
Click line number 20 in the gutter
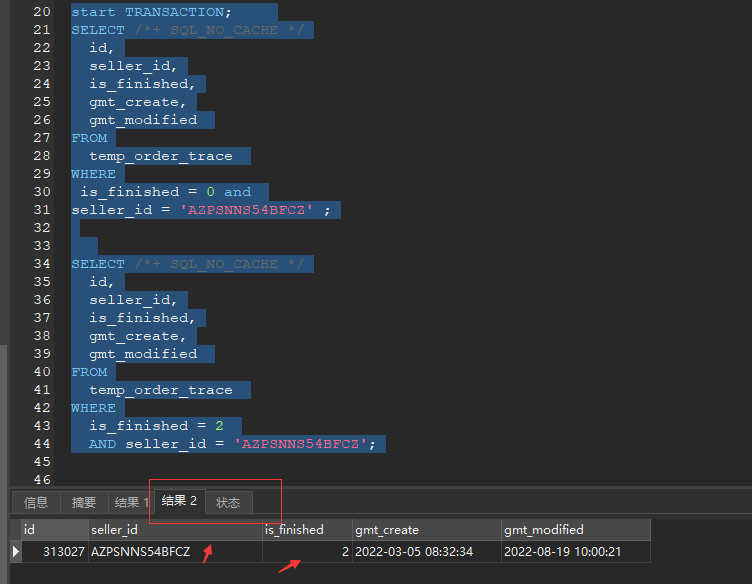(41, 12)
